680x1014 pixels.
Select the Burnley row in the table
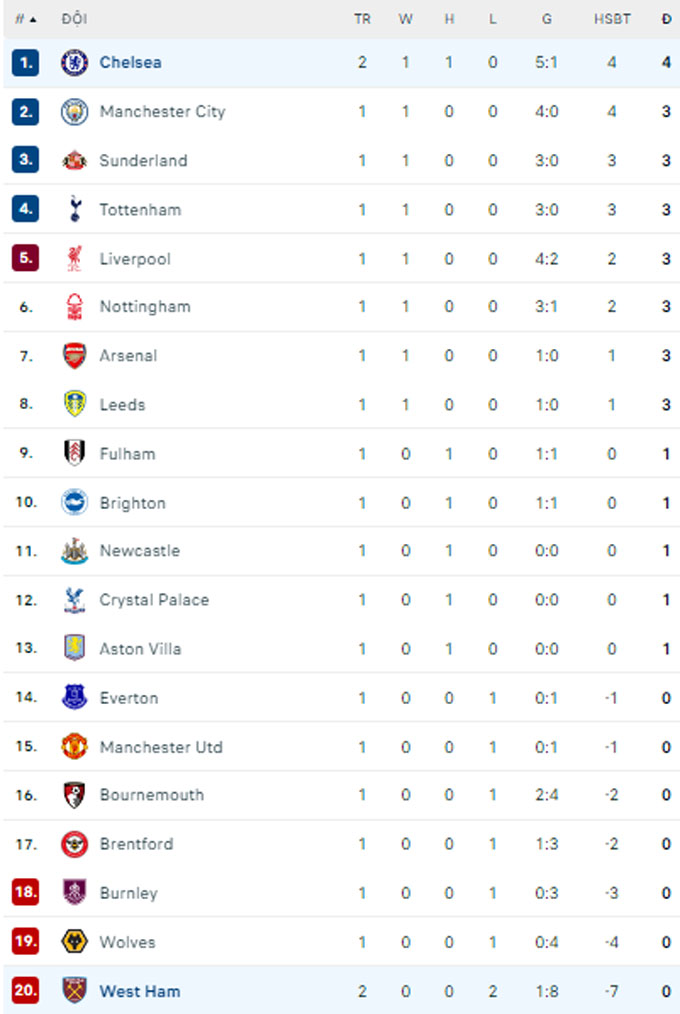pyautogui.click(x=340, y=893)
